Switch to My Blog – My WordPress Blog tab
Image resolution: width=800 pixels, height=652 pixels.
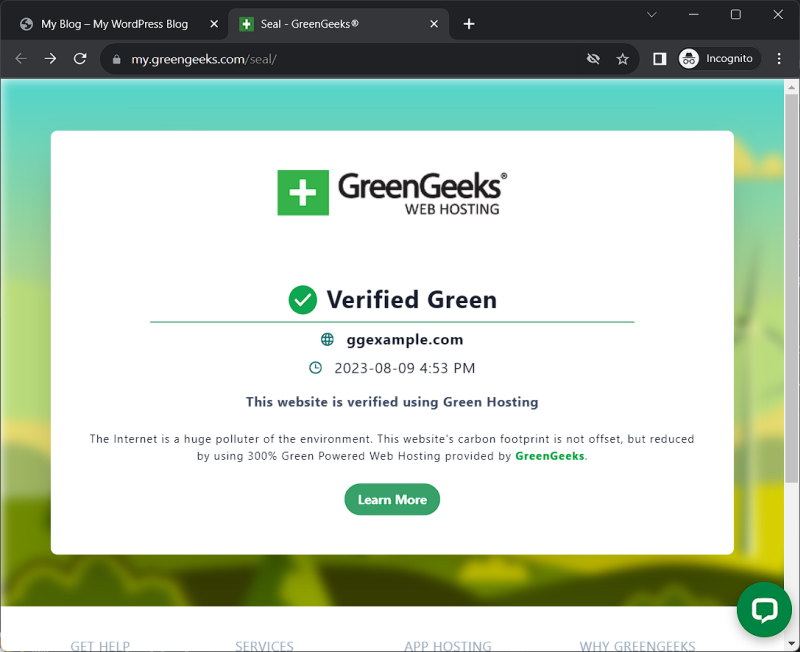pyautogui.click(x=114, y=24)
